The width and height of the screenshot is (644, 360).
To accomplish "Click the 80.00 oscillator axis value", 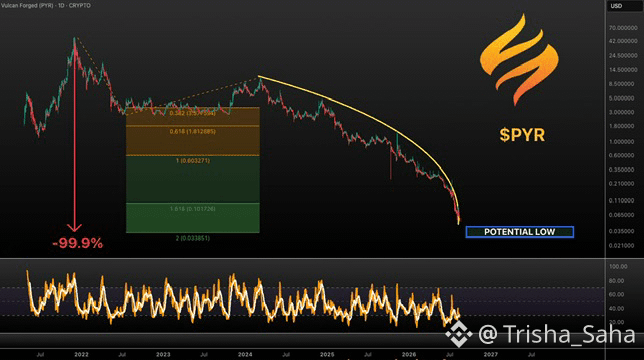I will point(616,281).
